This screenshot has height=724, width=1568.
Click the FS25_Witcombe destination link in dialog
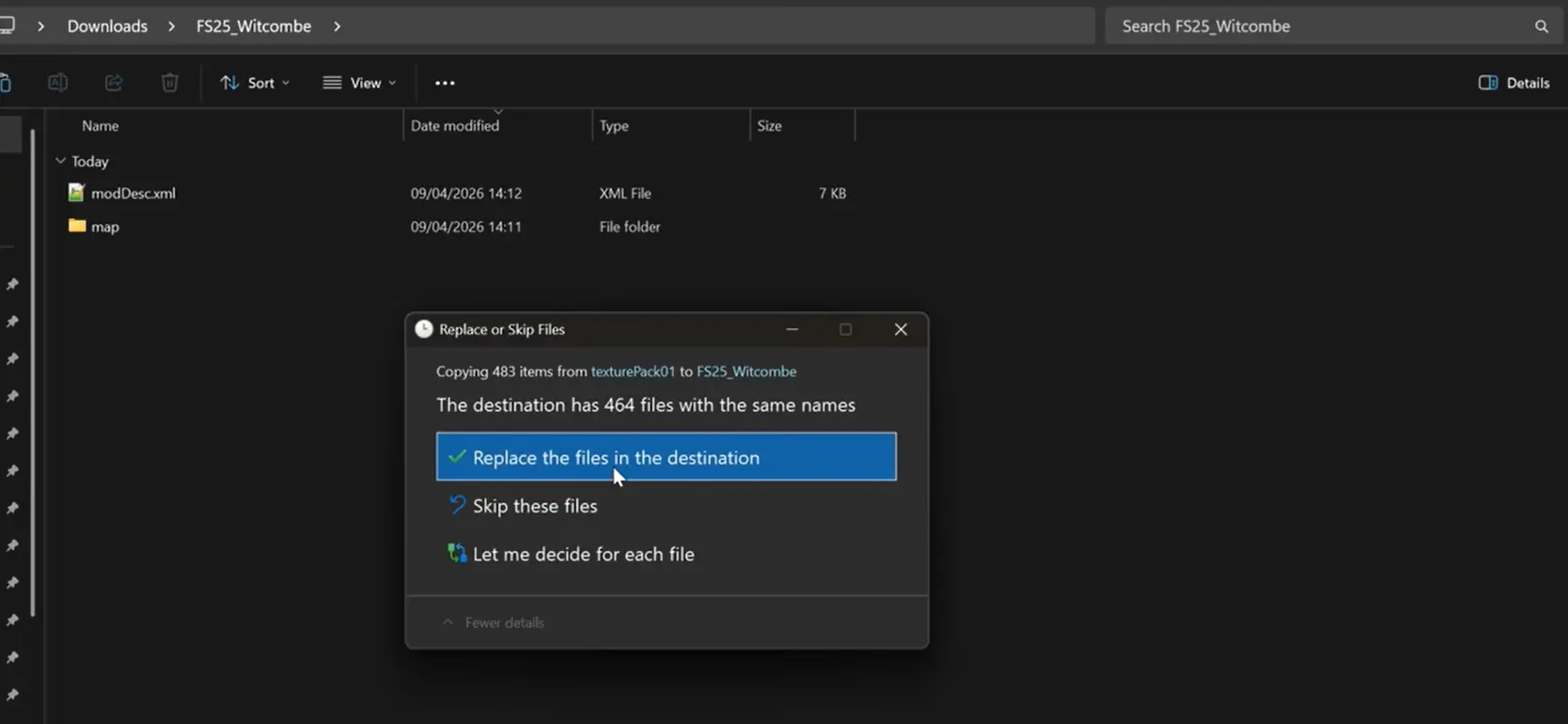(746, 371)
